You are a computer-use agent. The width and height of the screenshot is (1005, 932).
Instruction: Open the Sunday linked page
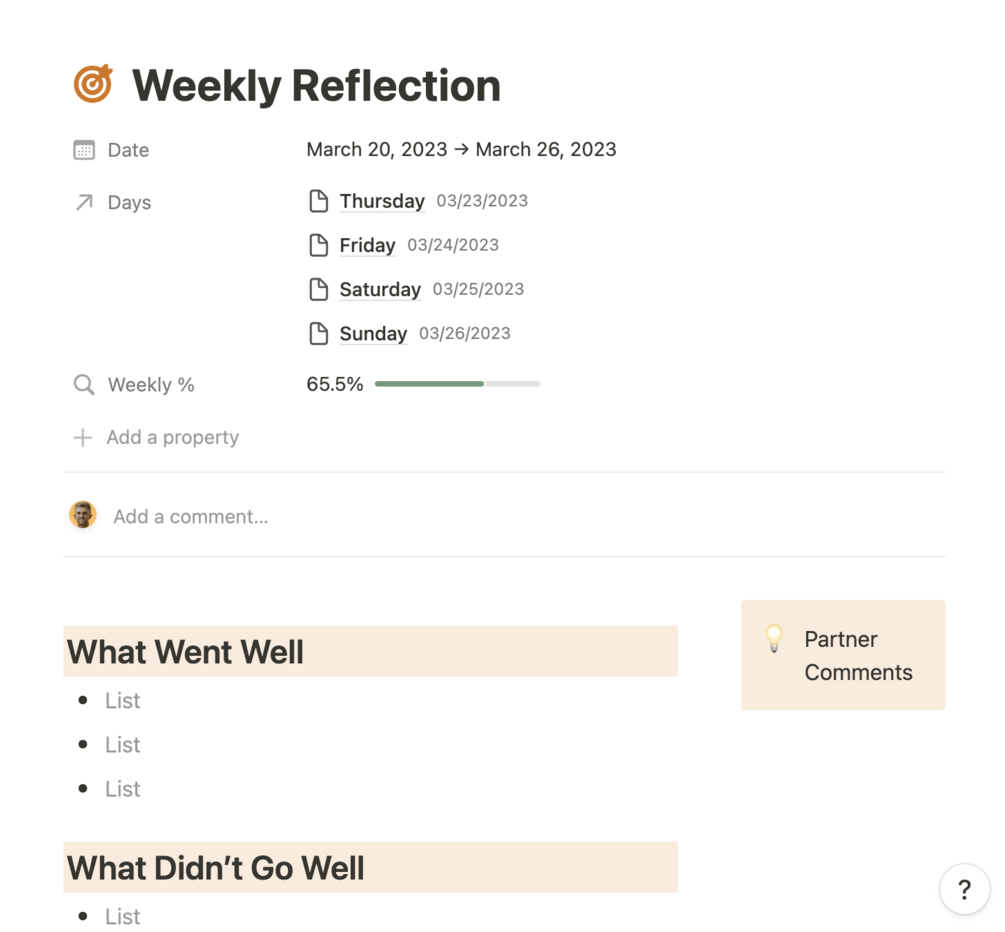pos(373,333)
